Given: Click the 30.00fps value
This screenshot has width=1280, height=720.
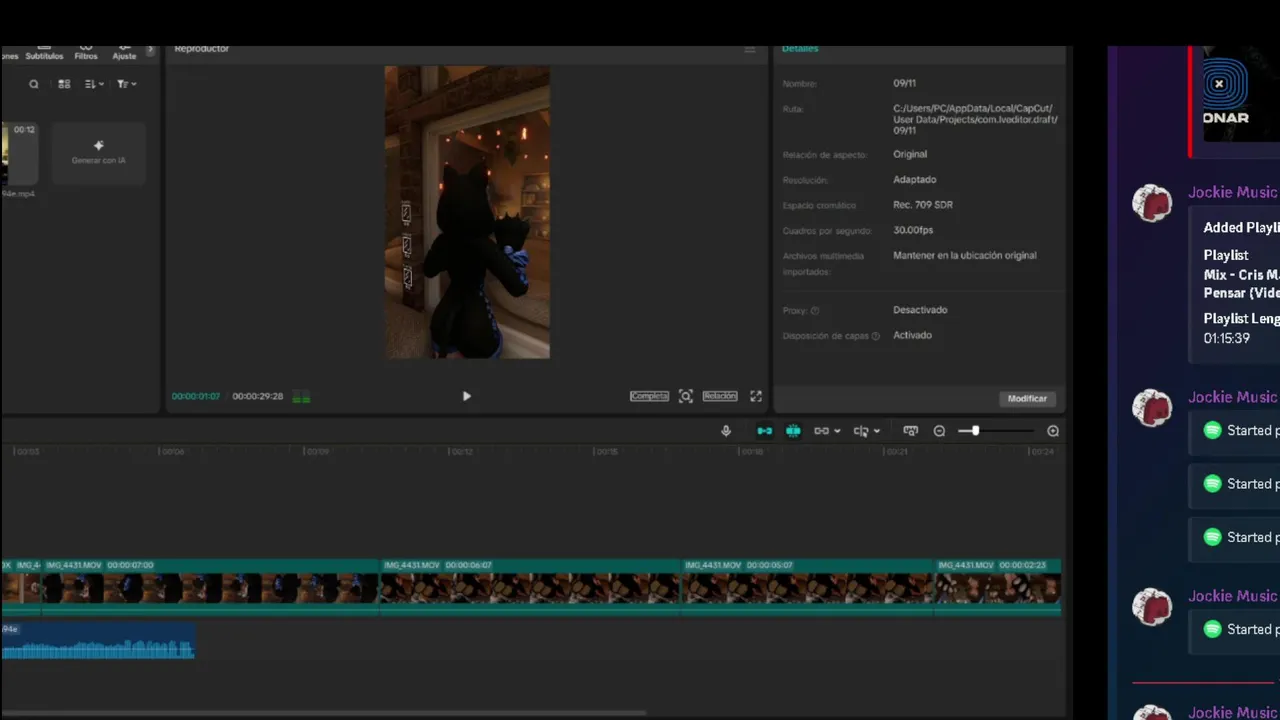Looking at the screenshot, I should click(913, 230).
